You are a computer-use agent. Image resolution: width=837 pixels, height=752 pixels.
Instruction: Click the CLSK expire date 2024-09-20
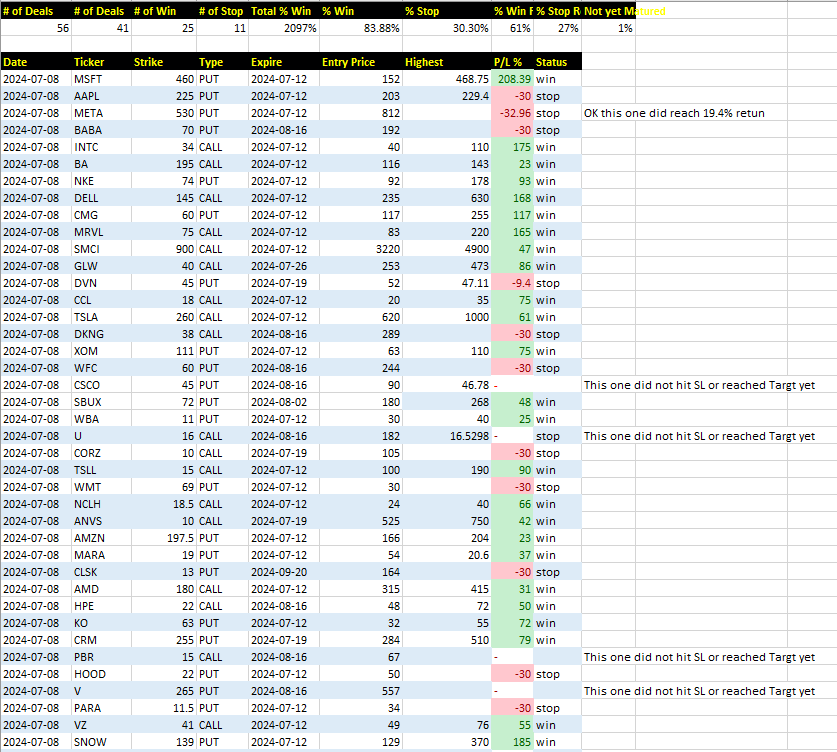[x=284, y=572]
